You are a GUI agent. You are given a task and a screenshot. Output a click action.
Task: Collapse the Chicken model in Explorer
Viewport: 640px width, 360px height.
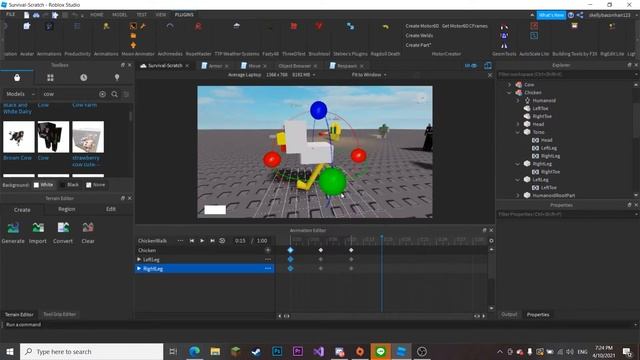[x=509, y=93]
